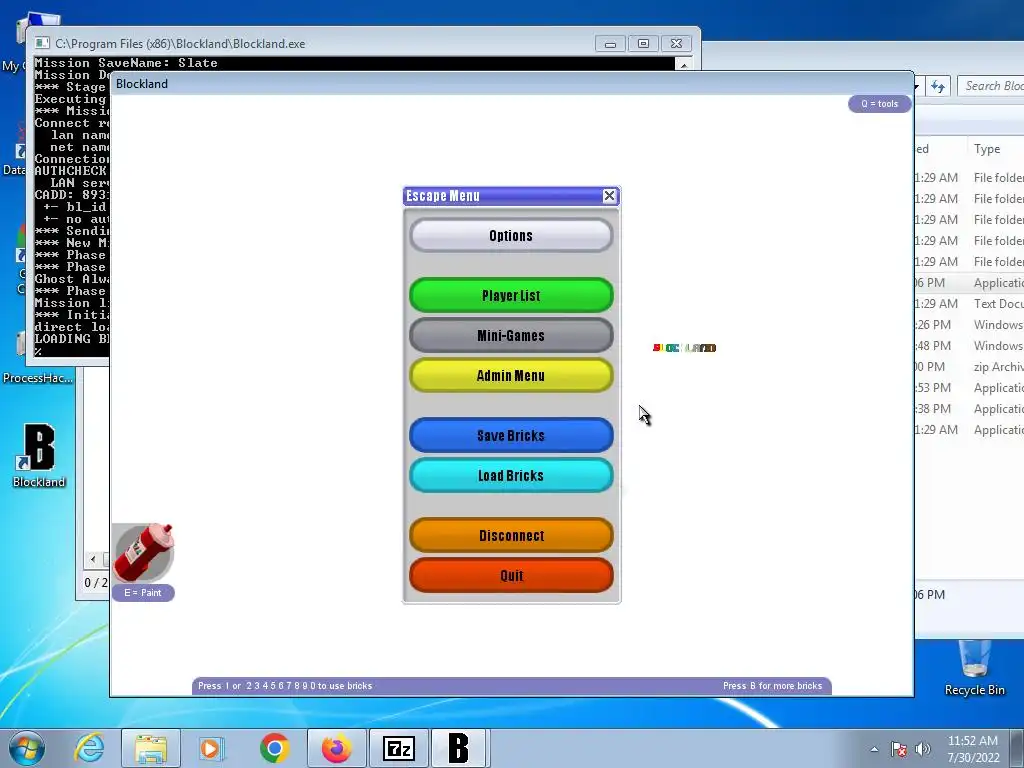Open the Windows Start menu
This screenshot has width=1024, height=768.
coord(26,748)
